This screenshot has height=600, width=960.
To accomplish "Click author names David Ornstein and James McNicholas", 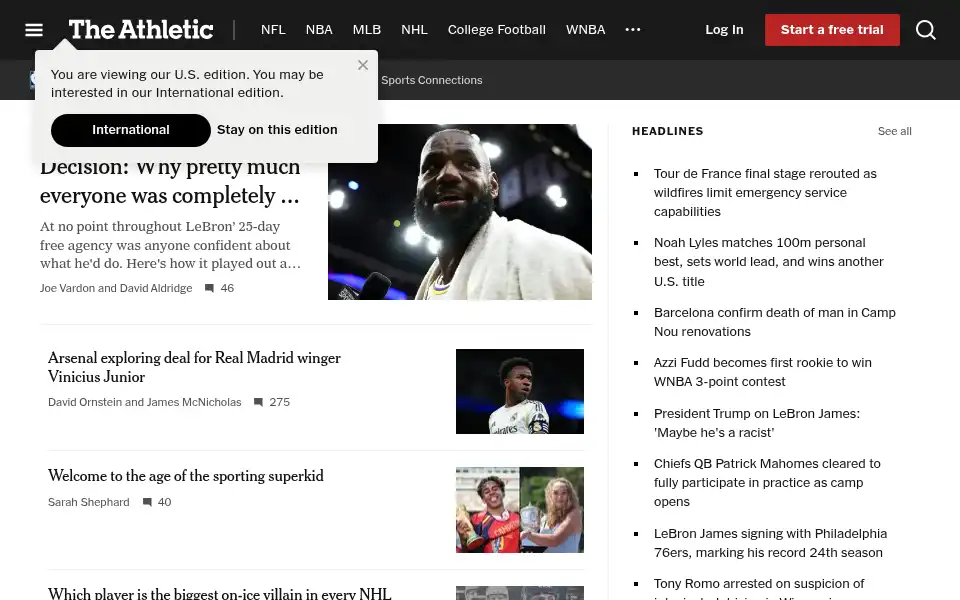I will [144, 402].
